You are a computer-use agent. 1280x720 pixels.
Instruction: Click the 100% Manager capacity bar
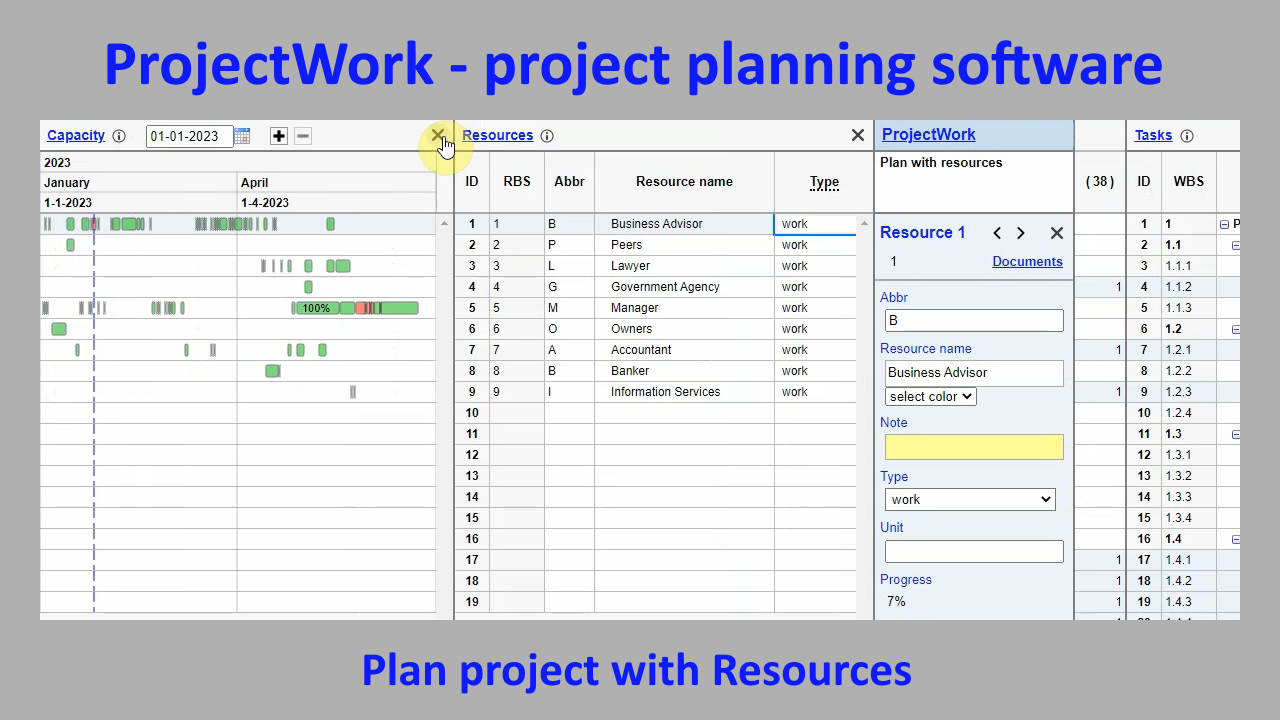coord(316,308)
